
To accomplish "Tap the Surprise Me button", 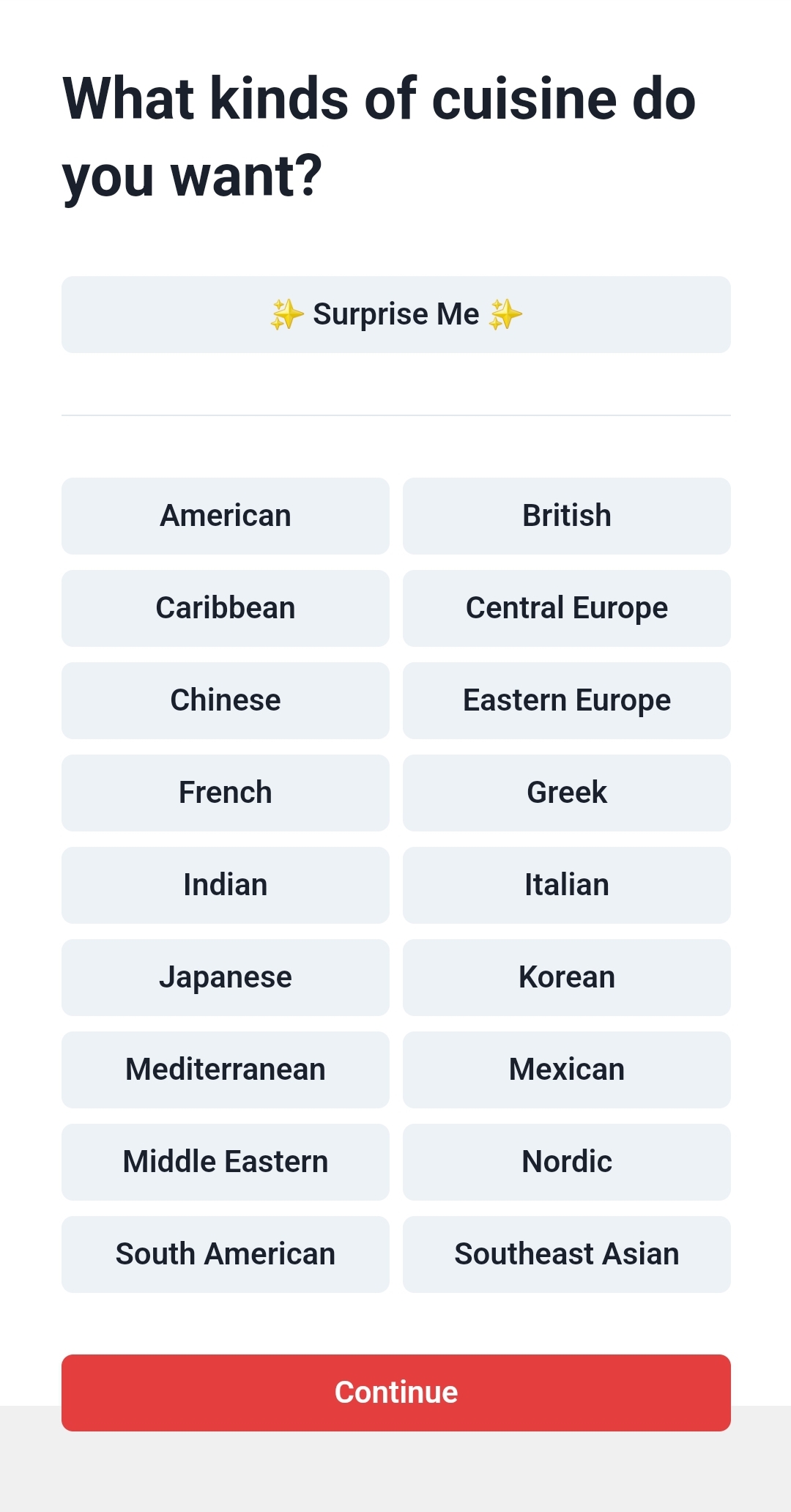I will coord(396,314).
